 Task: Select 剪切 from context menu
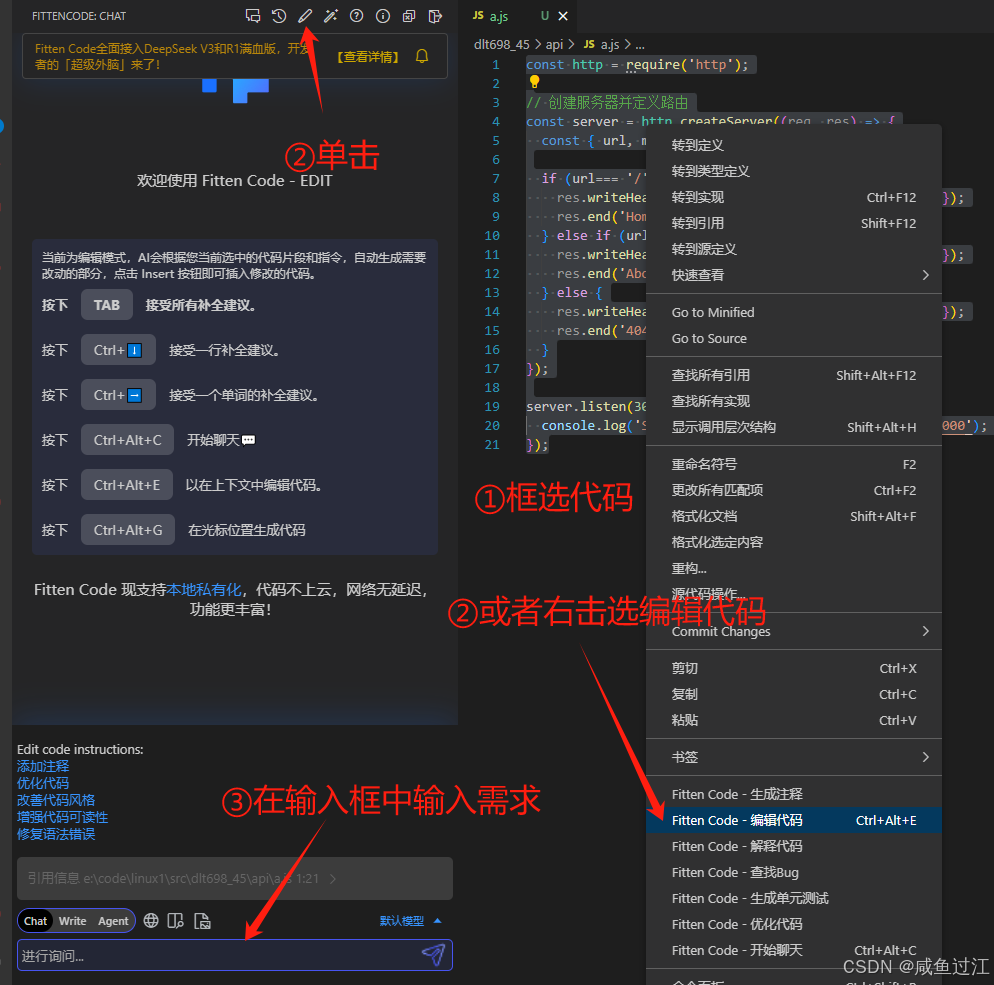[794, 669]
